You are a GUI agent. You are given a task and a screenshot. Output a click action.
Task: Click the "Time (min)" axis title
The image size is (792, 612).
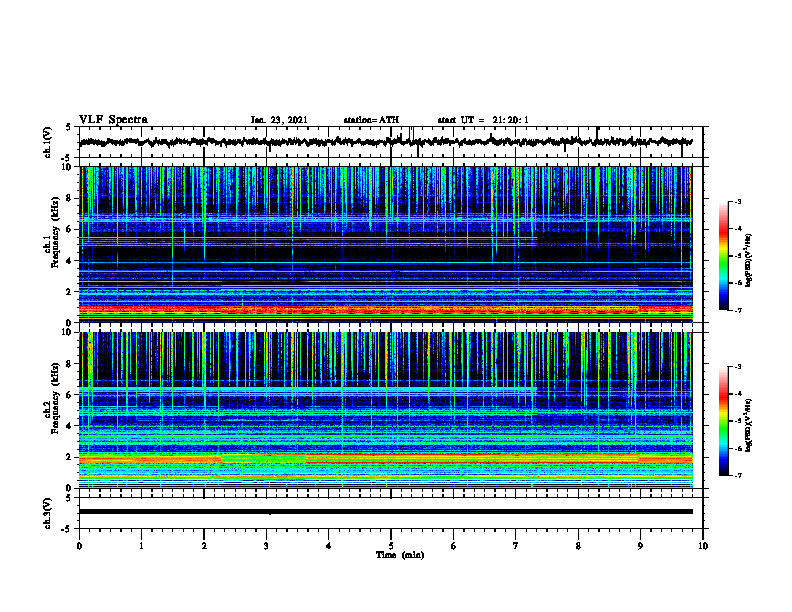tap(400, 554)
